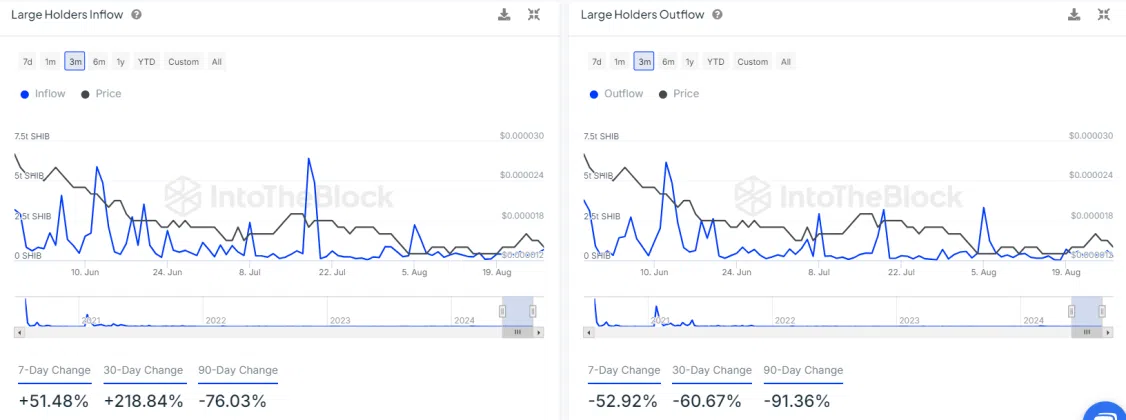Toggle the Inflow series in legend
Screen dimensions: 1126x420
click(43, 94)
